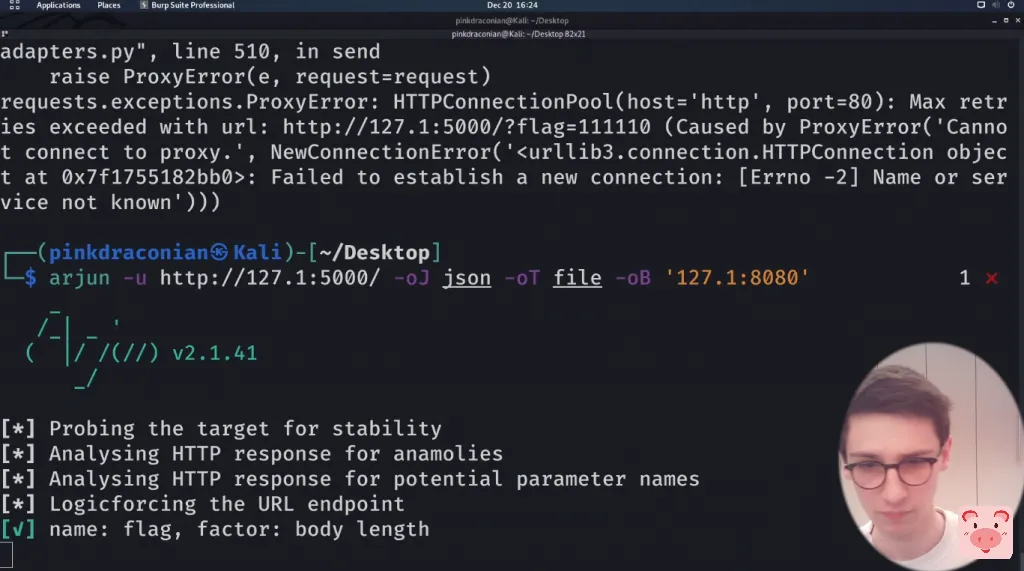
Task: Click the terminal pane icon left of title
Action: click(x=6, y=33)
